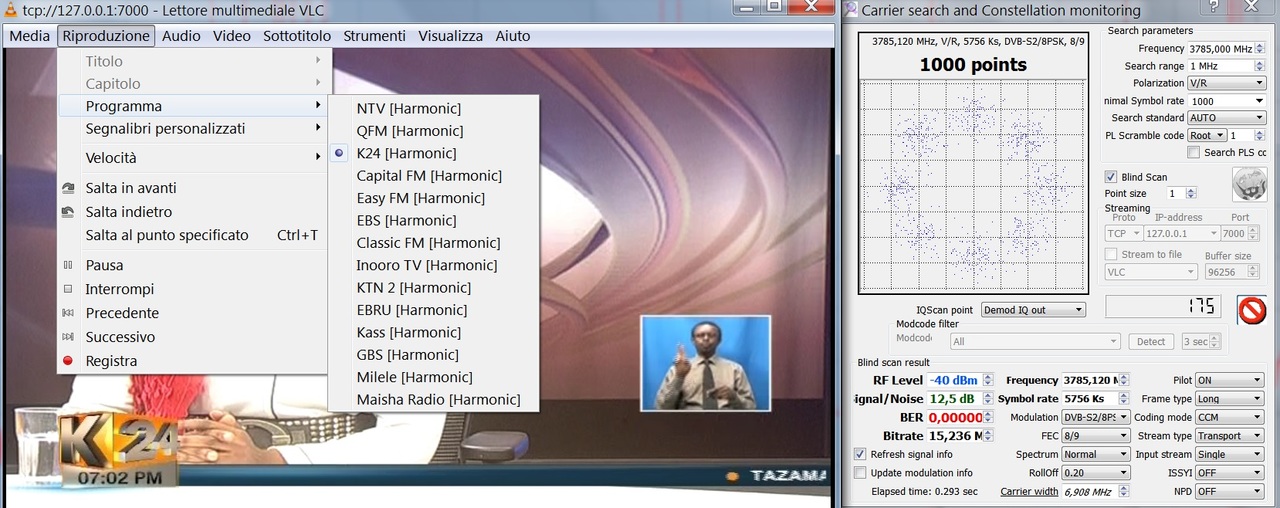Choose Segnalibri personalizzati submenu
Image resolution: width=1280 pixels, height=508 pixels.
[192, 128]
